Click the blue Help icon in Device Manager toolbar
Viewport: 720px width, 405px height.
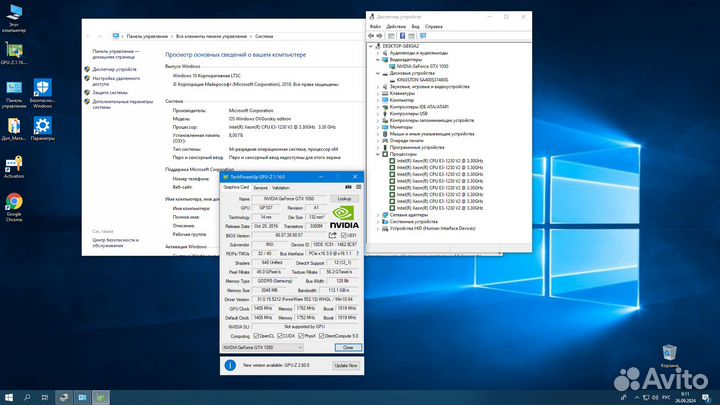(x=402, y=36)
